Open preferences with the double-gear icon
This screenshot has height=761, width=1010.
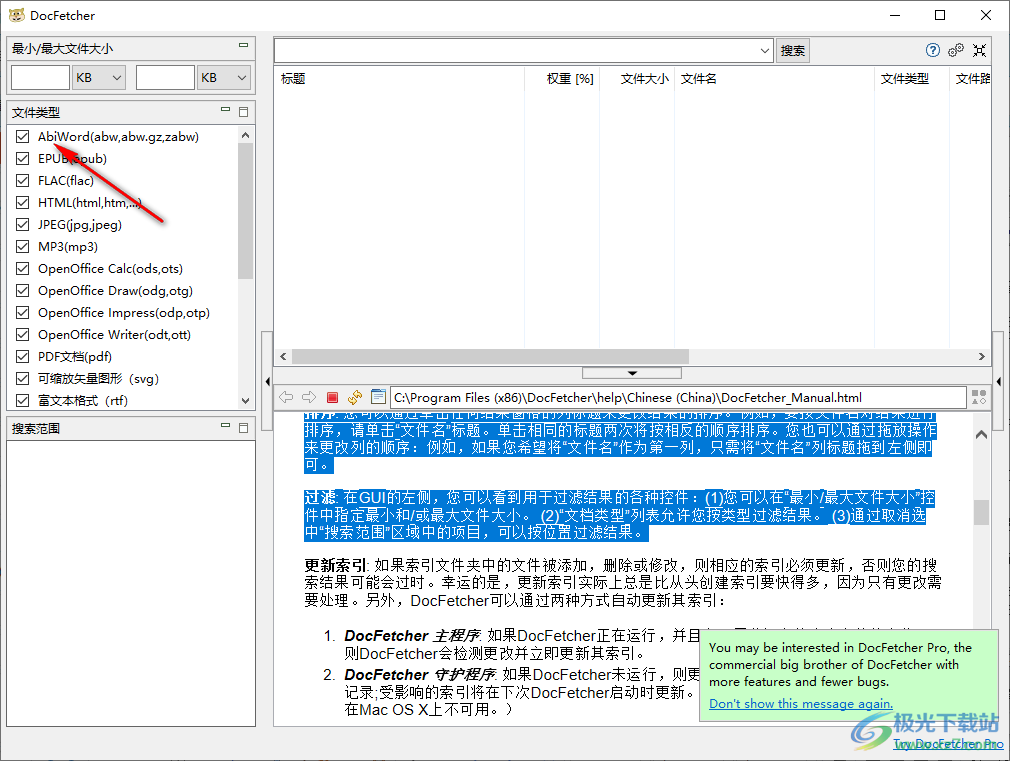pyautogui.click(x=956, y=50)
